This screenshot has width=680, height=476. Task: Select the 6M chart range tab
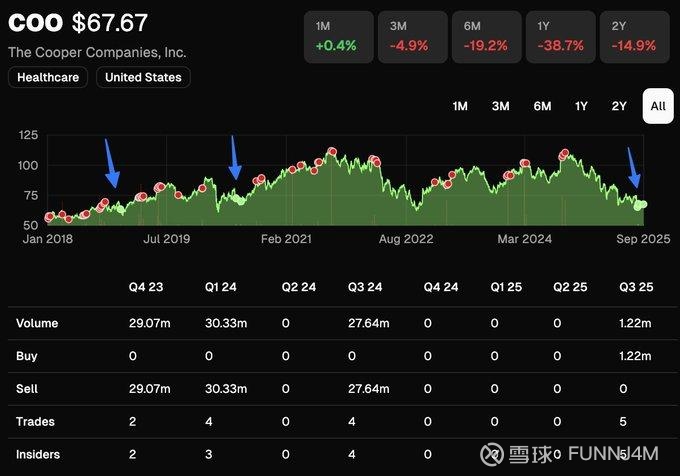(542, 106)
